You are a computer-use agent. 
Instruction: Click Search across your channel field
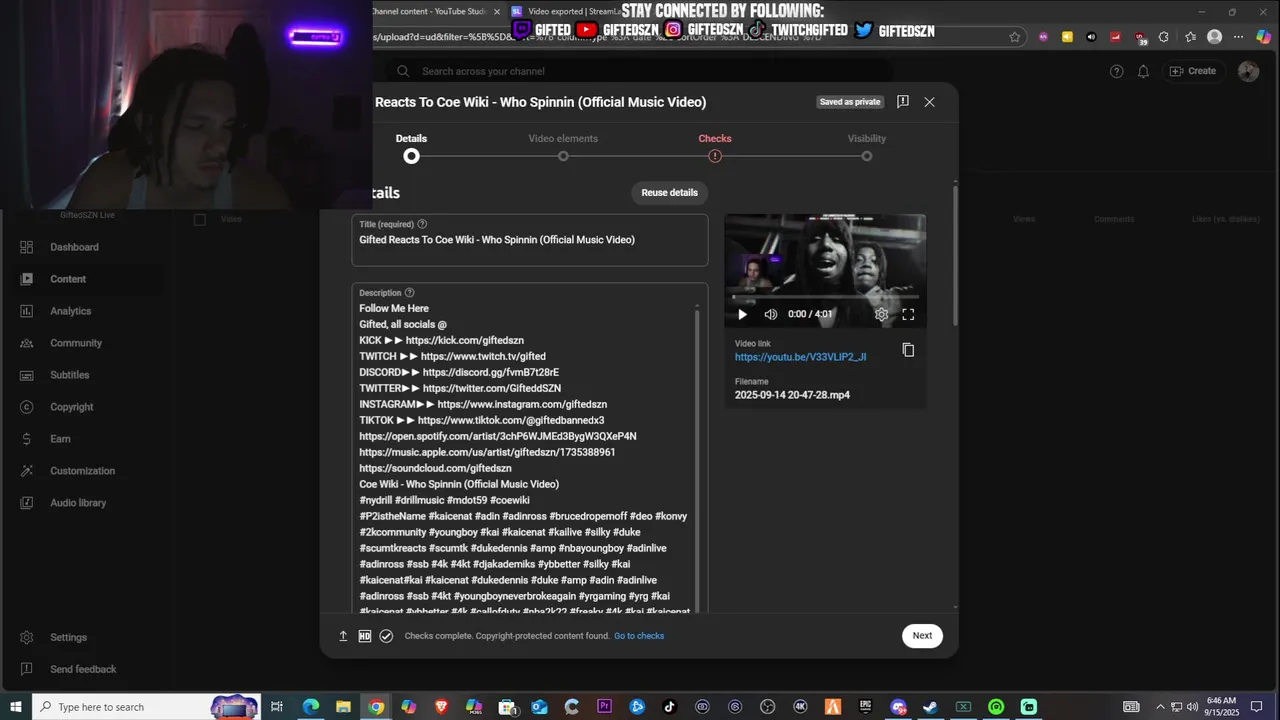640,71
